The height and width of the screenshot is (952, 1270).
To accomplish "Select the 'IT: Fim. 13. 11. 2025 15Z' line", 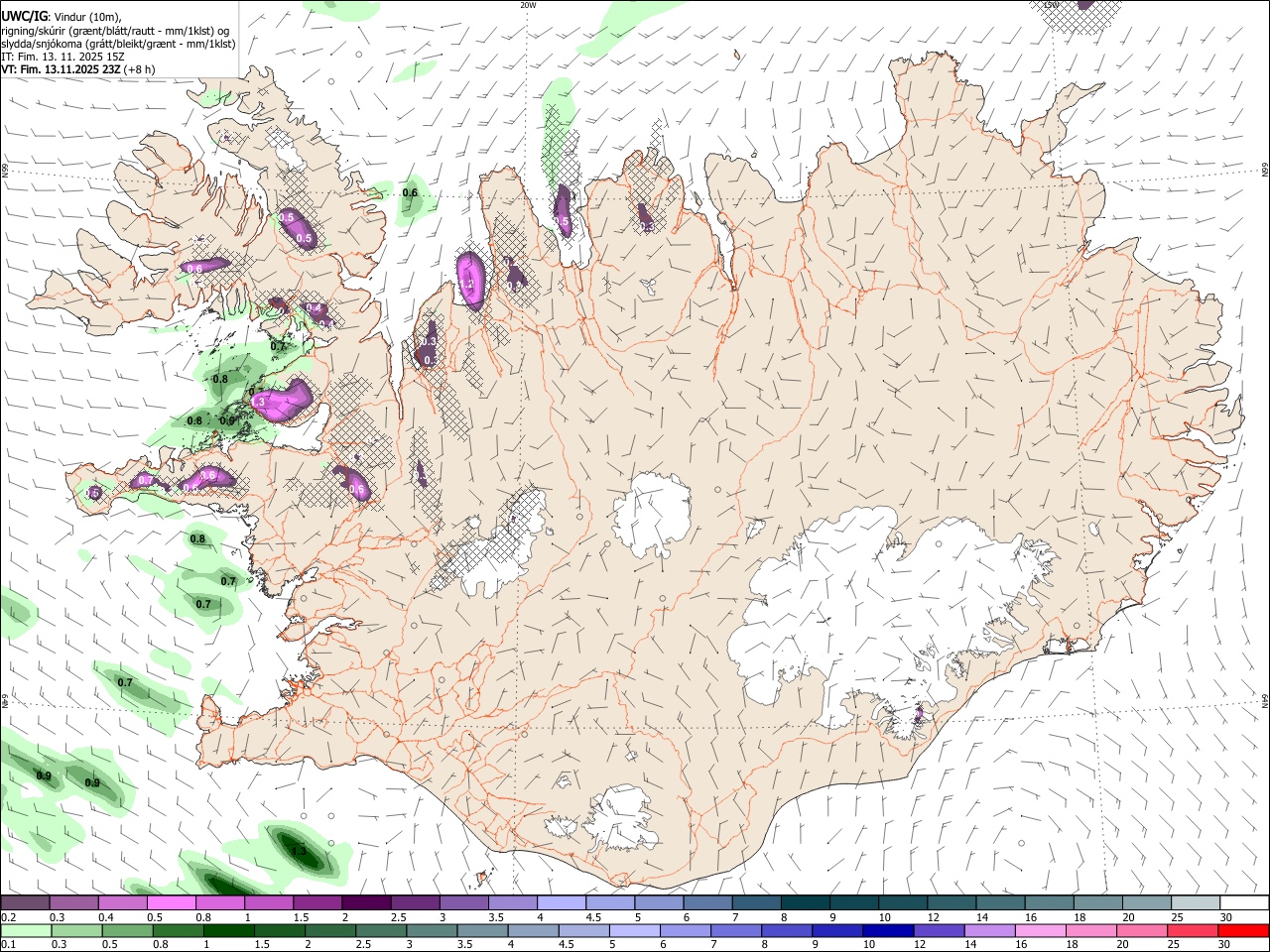I will (63, 57).
